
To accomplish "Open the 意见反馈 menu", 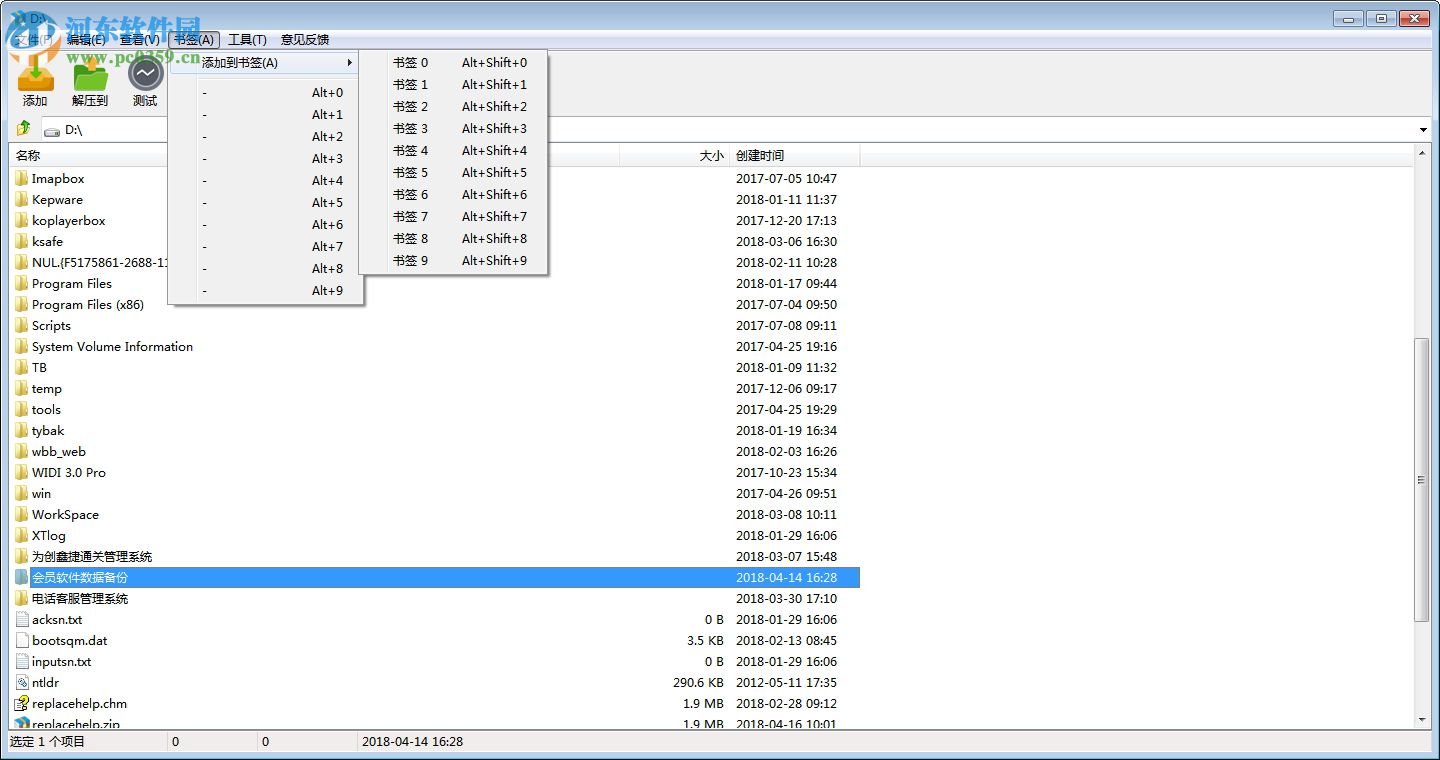I will pyautogui.click(x=303, y=39).
